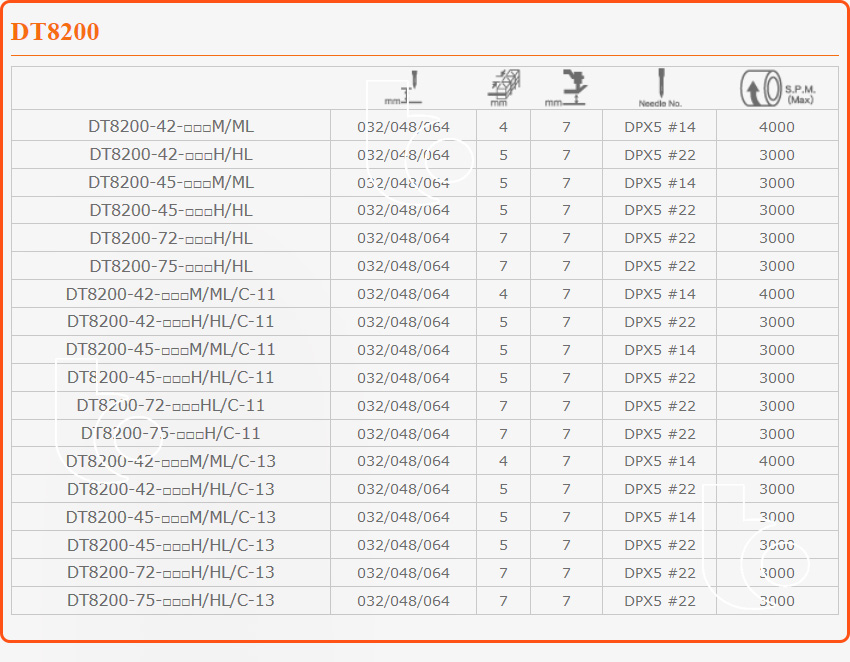Click DPX5 #22 in DT8200-42-□□□H/HL/C-13 row

tap(660, 490)
